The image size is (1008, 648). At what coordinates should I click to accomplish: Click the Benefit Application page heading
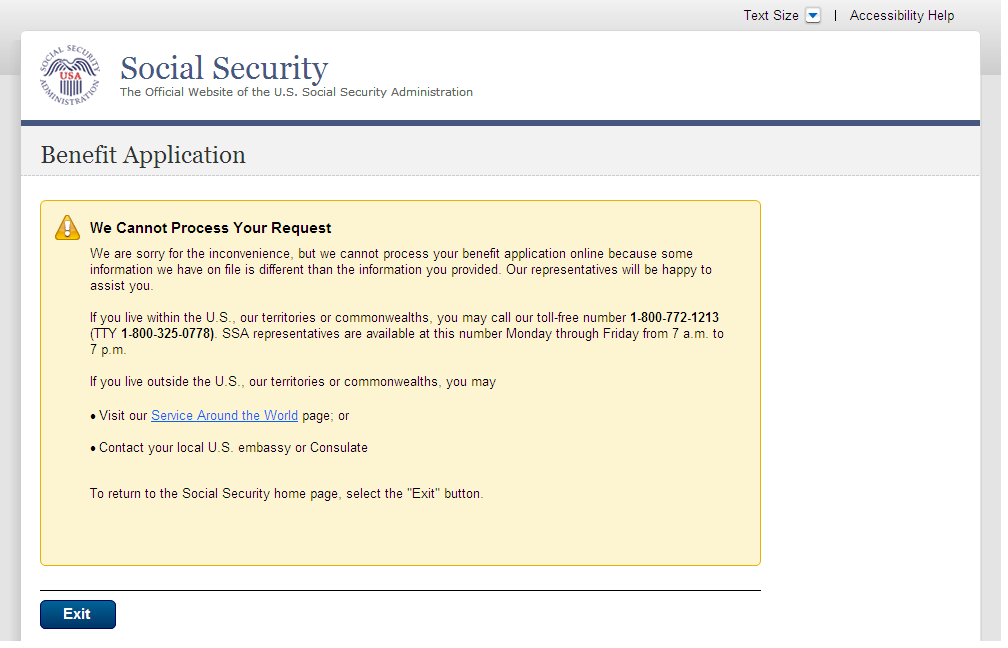[143, 155]
